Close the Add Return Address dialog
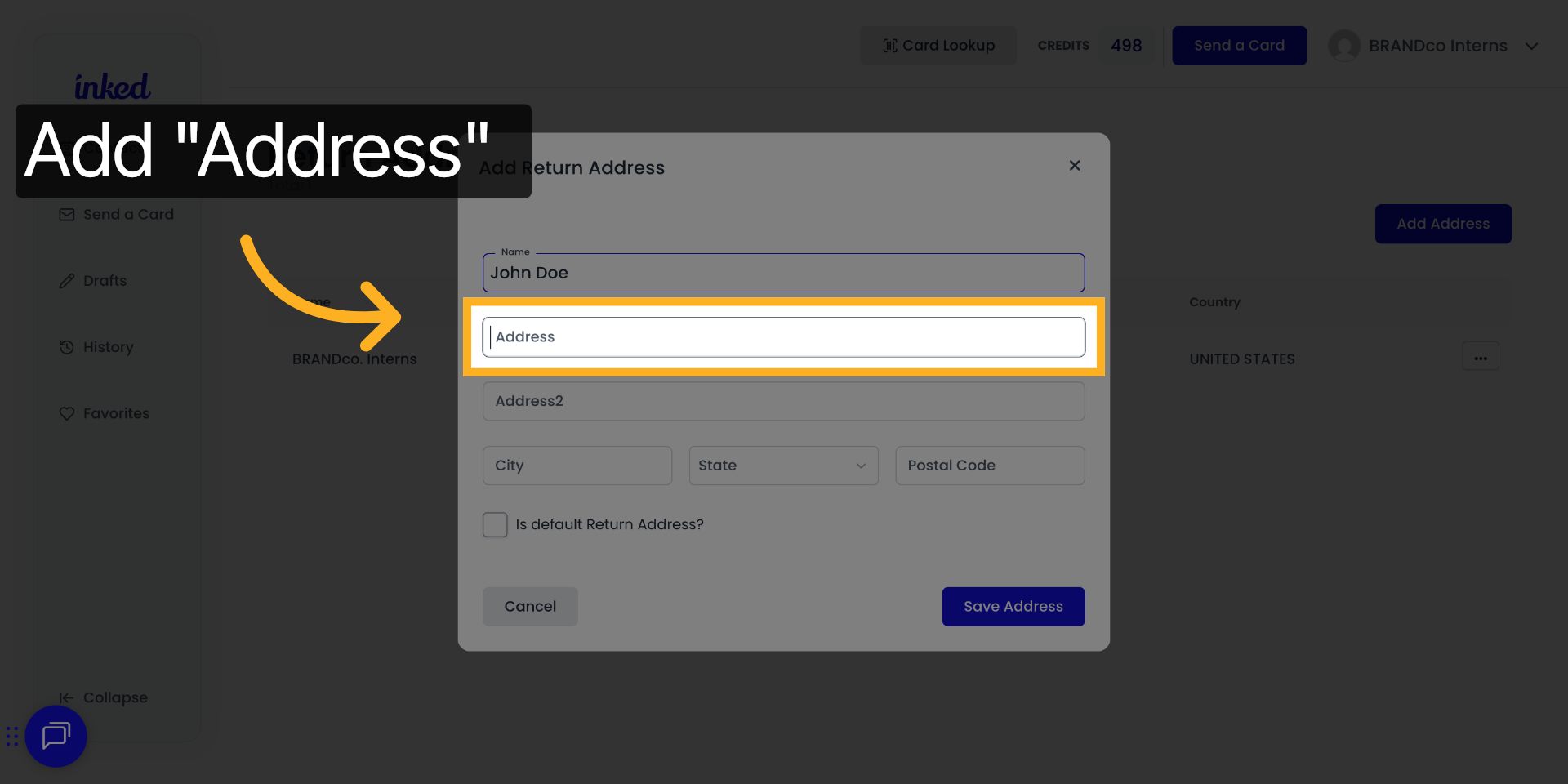1568x784 pixels. [1075, 165]
